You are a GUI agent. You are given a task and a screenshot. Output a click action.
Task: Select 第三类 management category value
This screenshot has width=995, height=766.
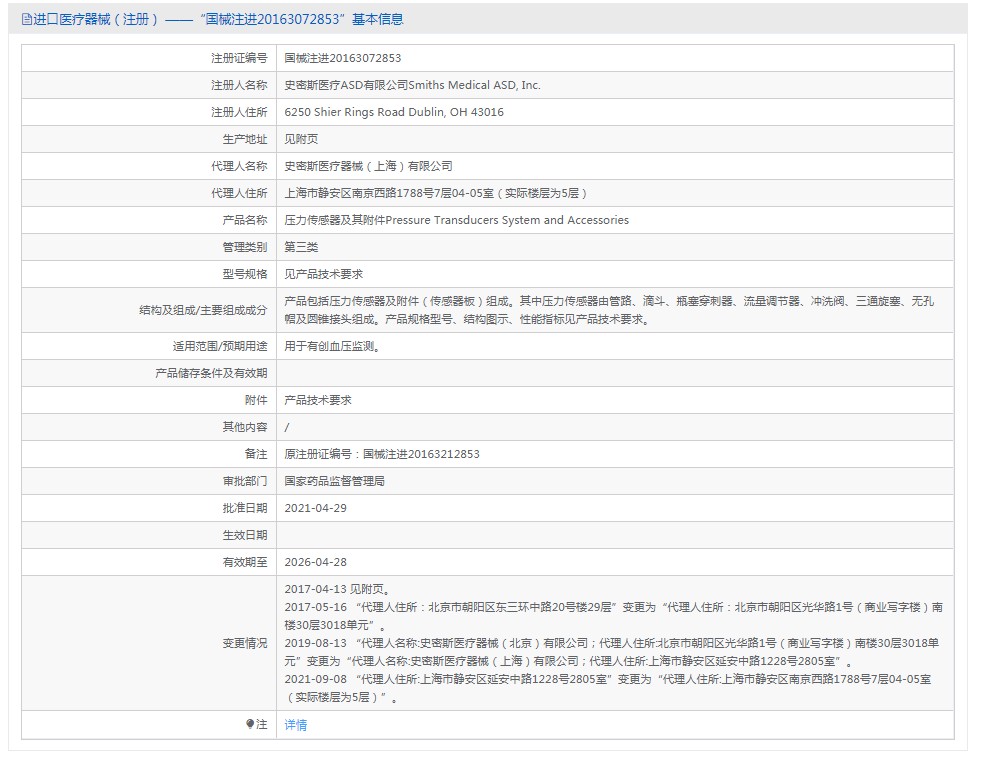(301, 247)
